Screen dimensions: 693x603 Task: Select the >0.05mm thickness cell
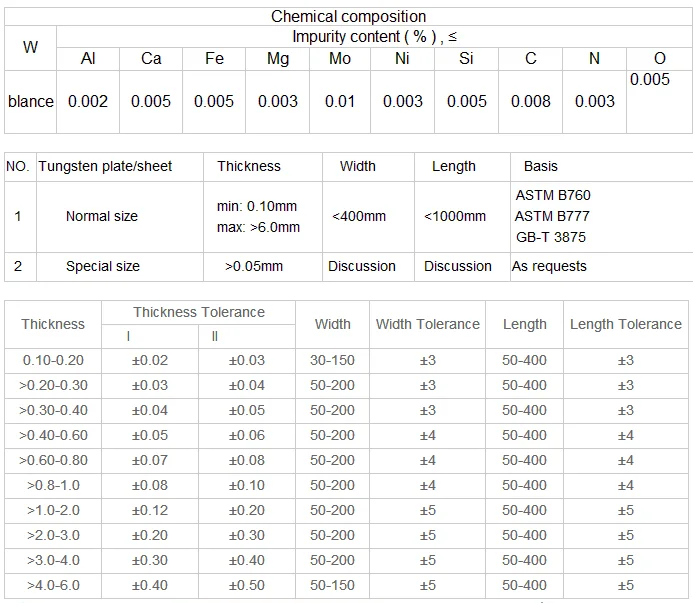pyautogui.click(x=254, y=266)
